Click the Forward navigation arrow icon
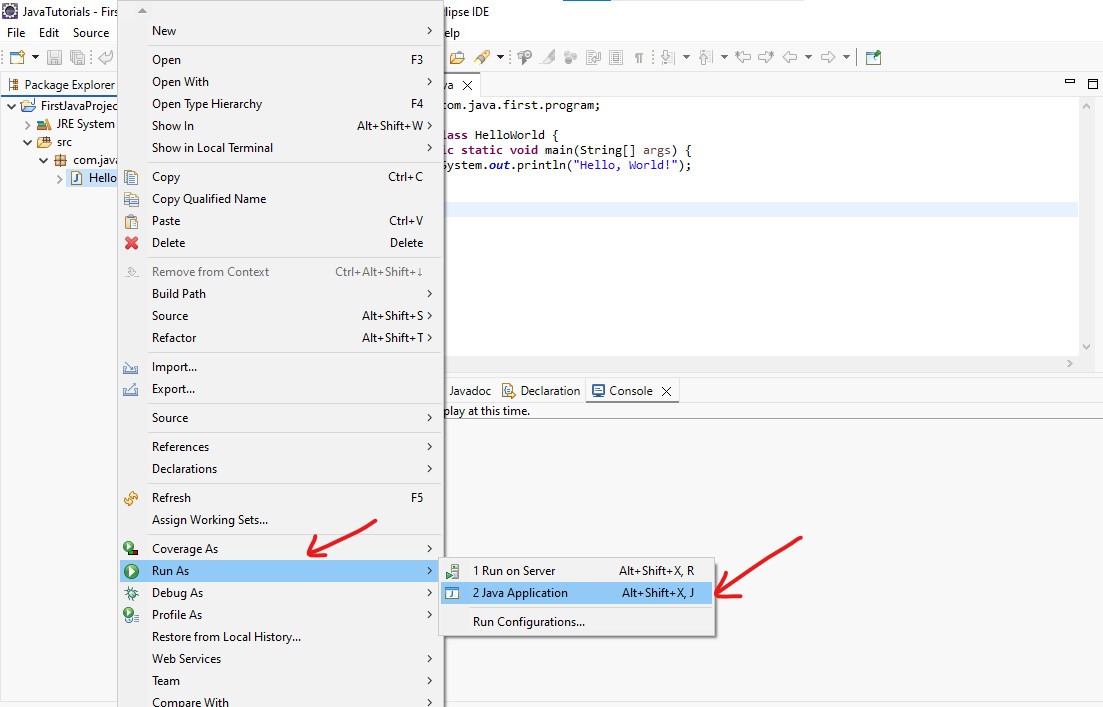The image size is (1103, 707). tap(828, 57)
